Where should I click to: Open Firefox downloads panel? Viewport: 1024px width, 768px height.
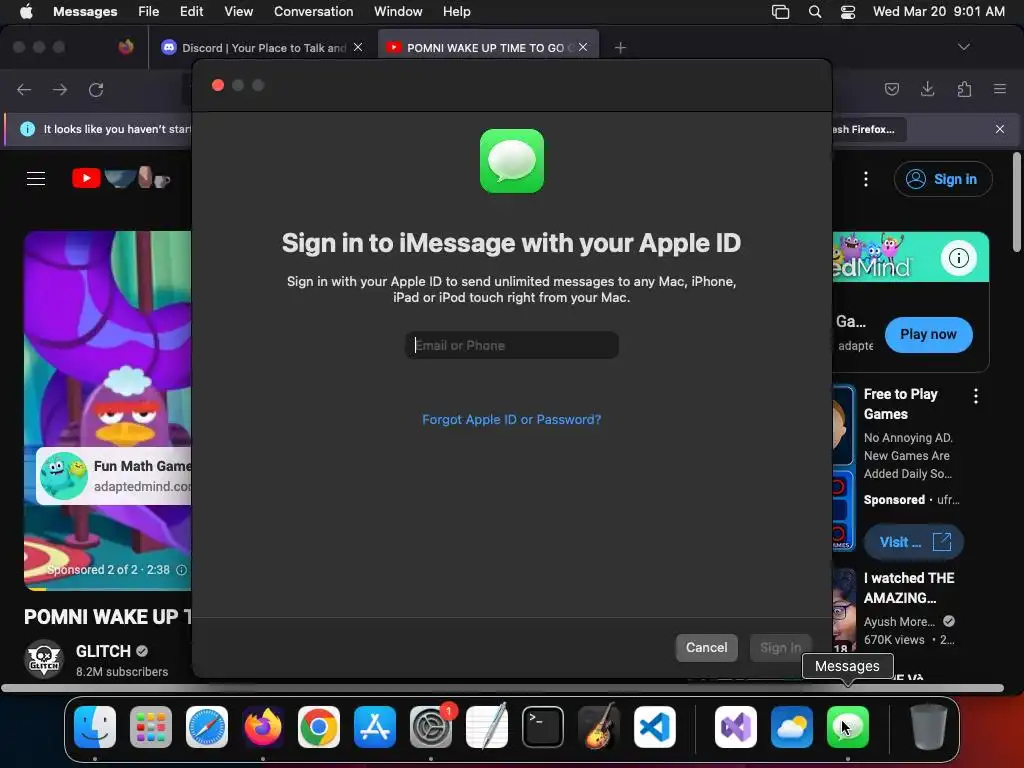pos(927,89)
